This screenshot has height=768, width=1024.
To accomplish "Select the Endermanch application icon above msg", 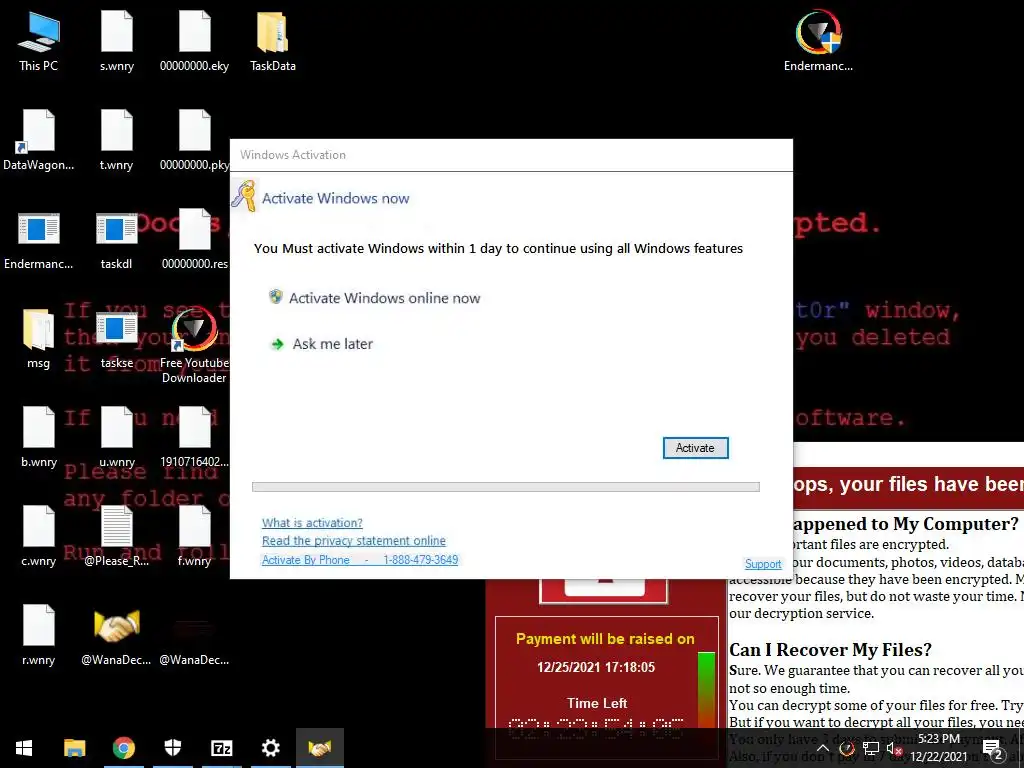I will (38, 239).
